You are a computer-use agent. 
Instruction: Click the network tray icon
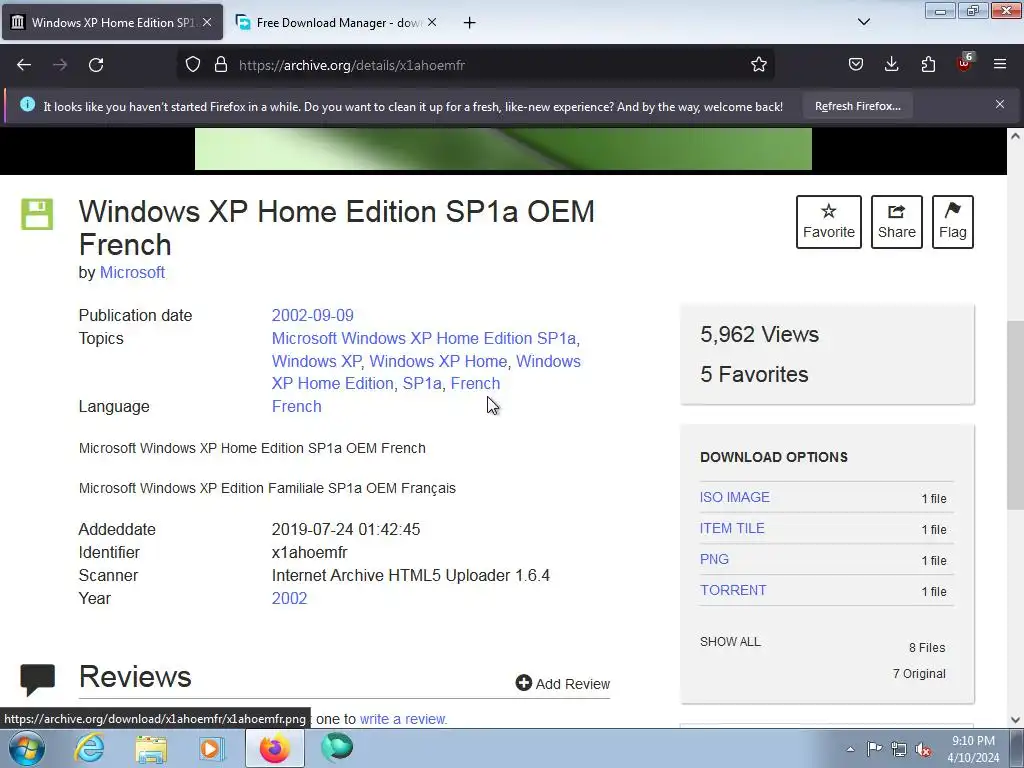[899, 749]
